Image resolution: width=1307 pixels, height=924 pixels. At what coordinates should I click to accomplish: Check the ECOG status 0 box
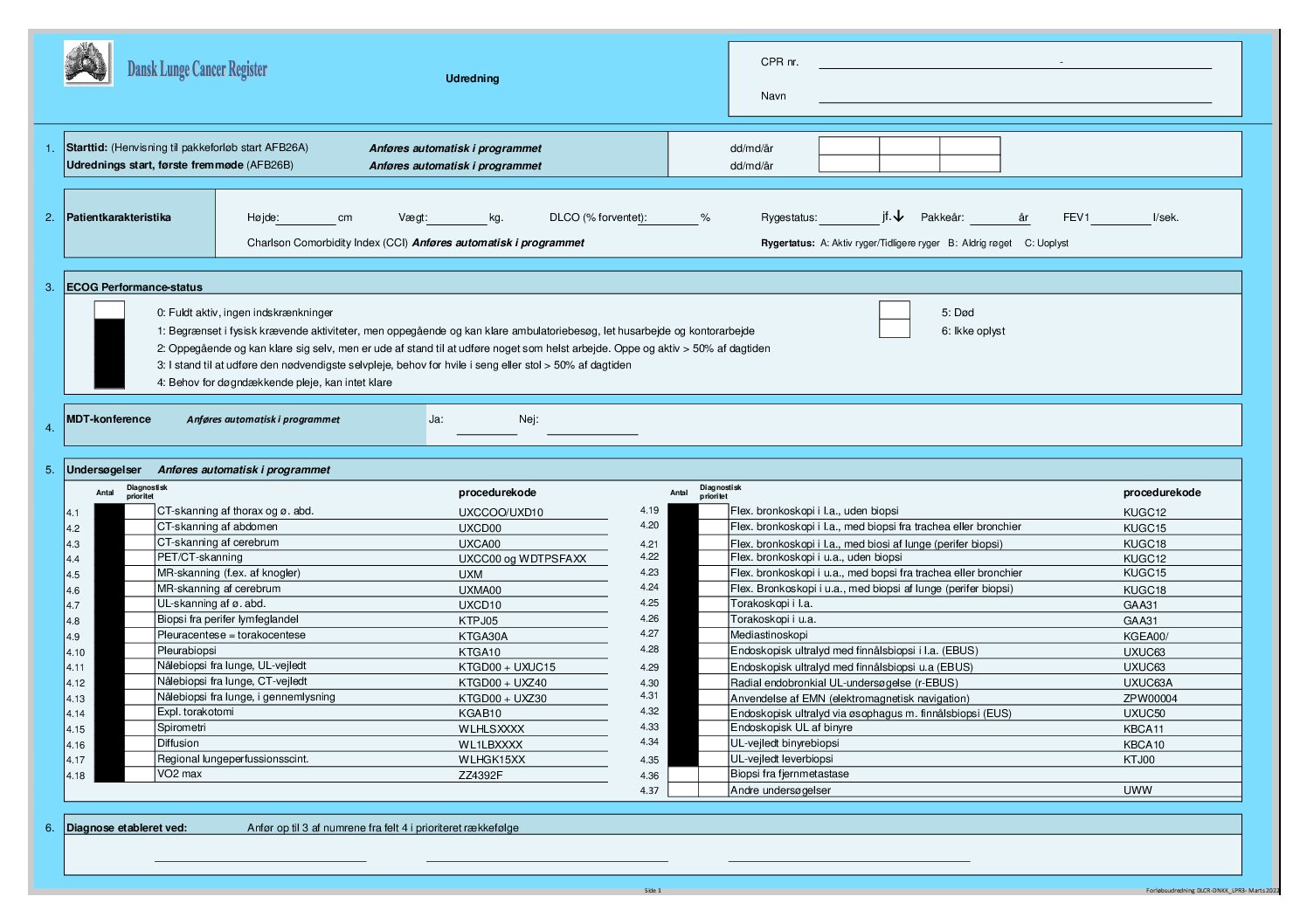109,310
